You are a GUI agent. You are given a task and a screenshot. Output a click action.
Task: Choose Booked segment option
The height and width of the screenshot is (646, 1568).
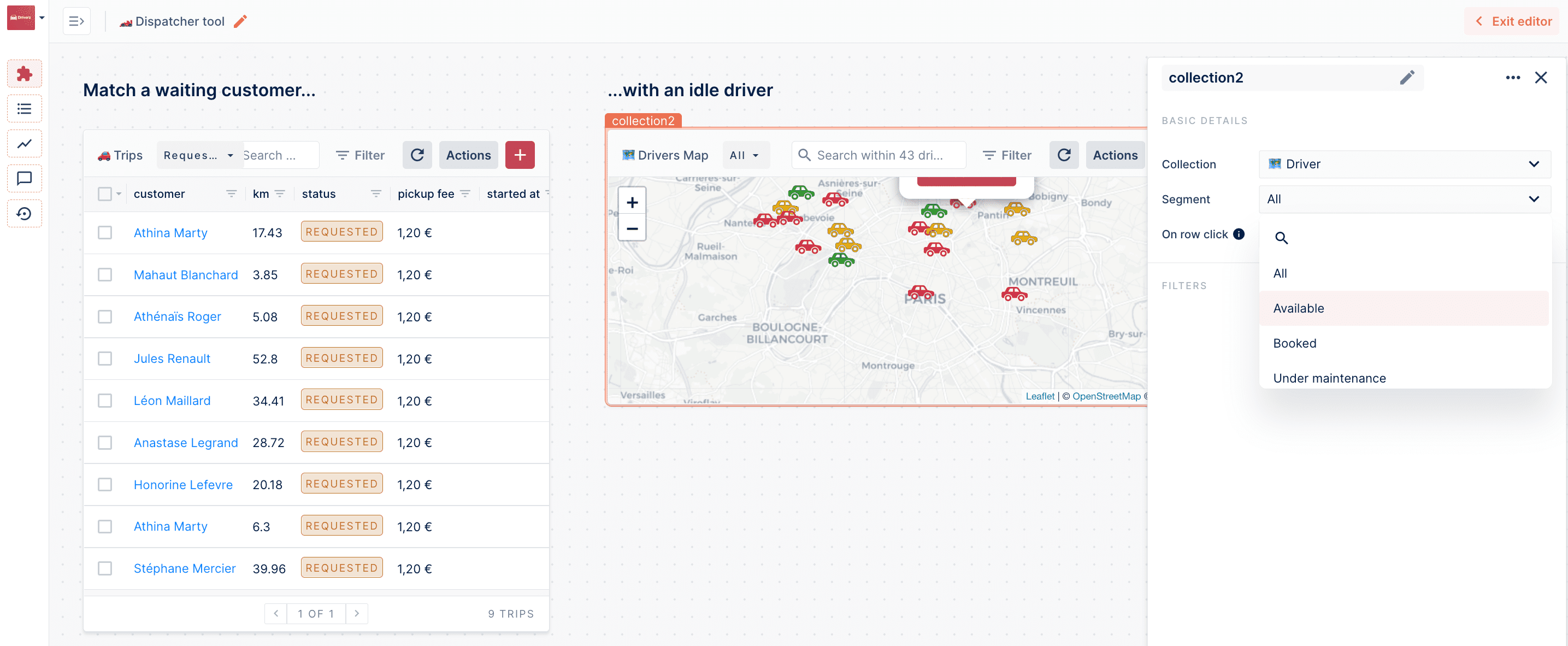point(1295,343)
